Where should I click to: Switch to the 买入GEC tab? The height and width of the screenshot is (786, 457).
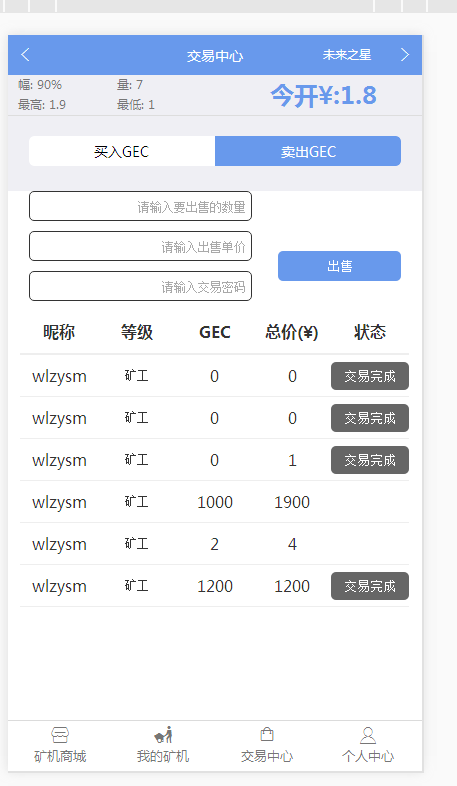point(122,151)
